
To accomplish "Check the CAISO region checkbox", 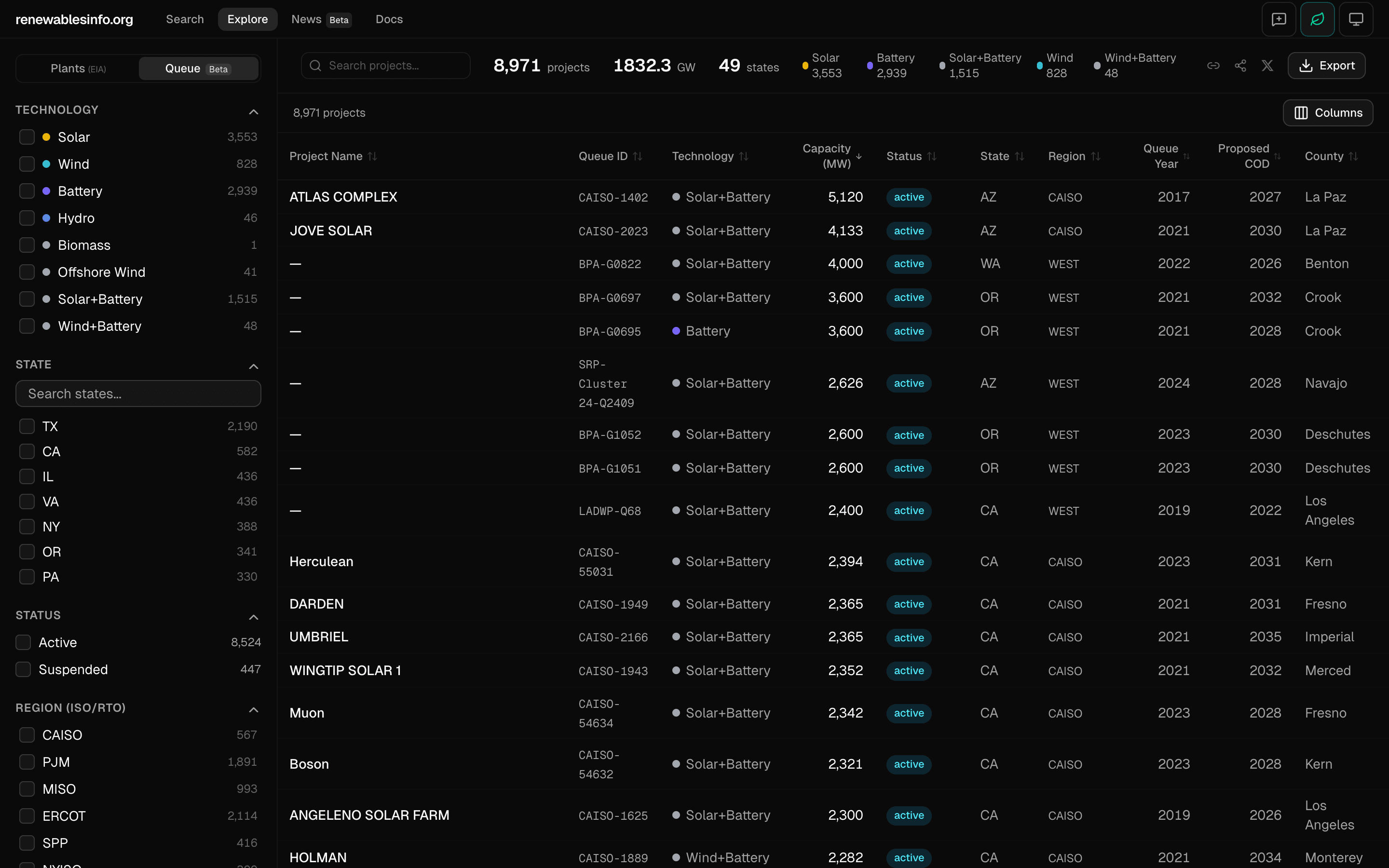I will click(x=27, y=735).
